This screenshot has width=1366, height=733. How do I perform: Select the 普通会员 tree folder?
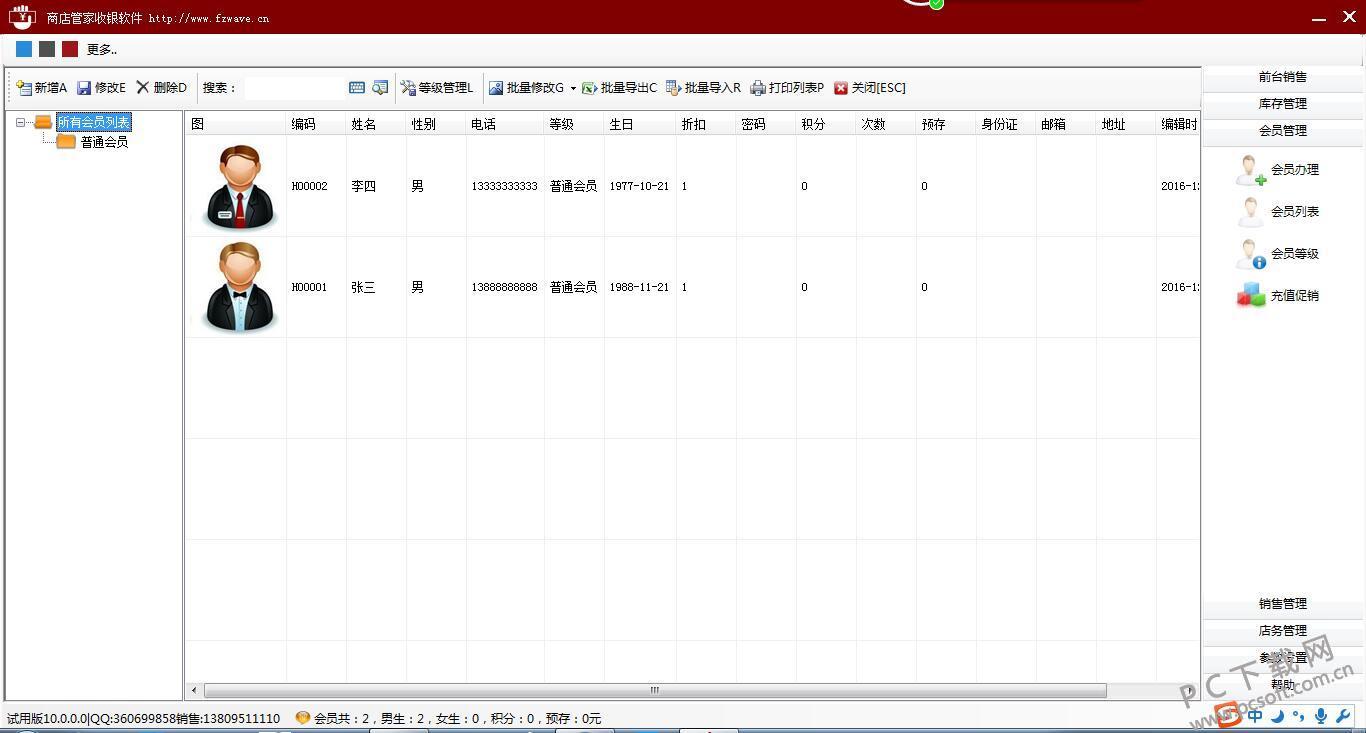103,142
